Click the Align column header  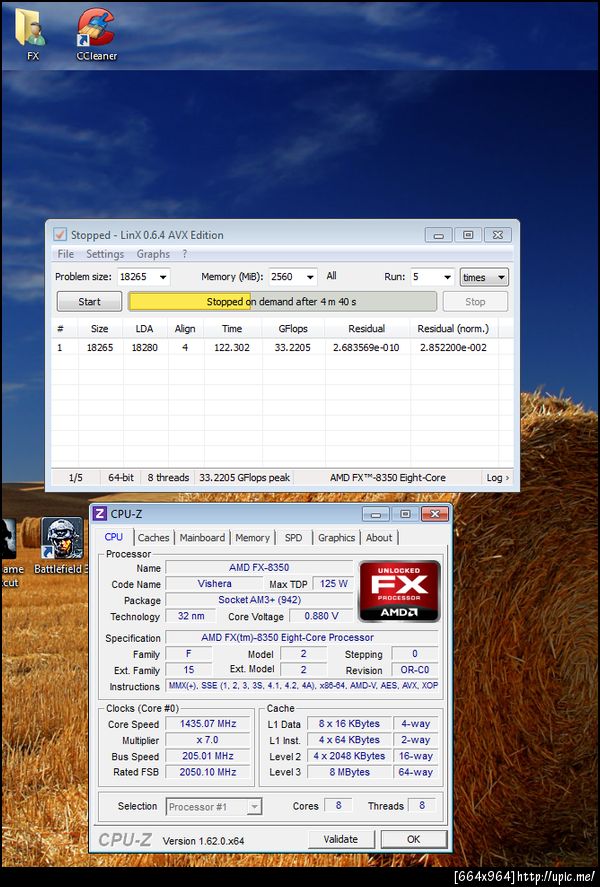pyautogui.click(x=185, y=328)
